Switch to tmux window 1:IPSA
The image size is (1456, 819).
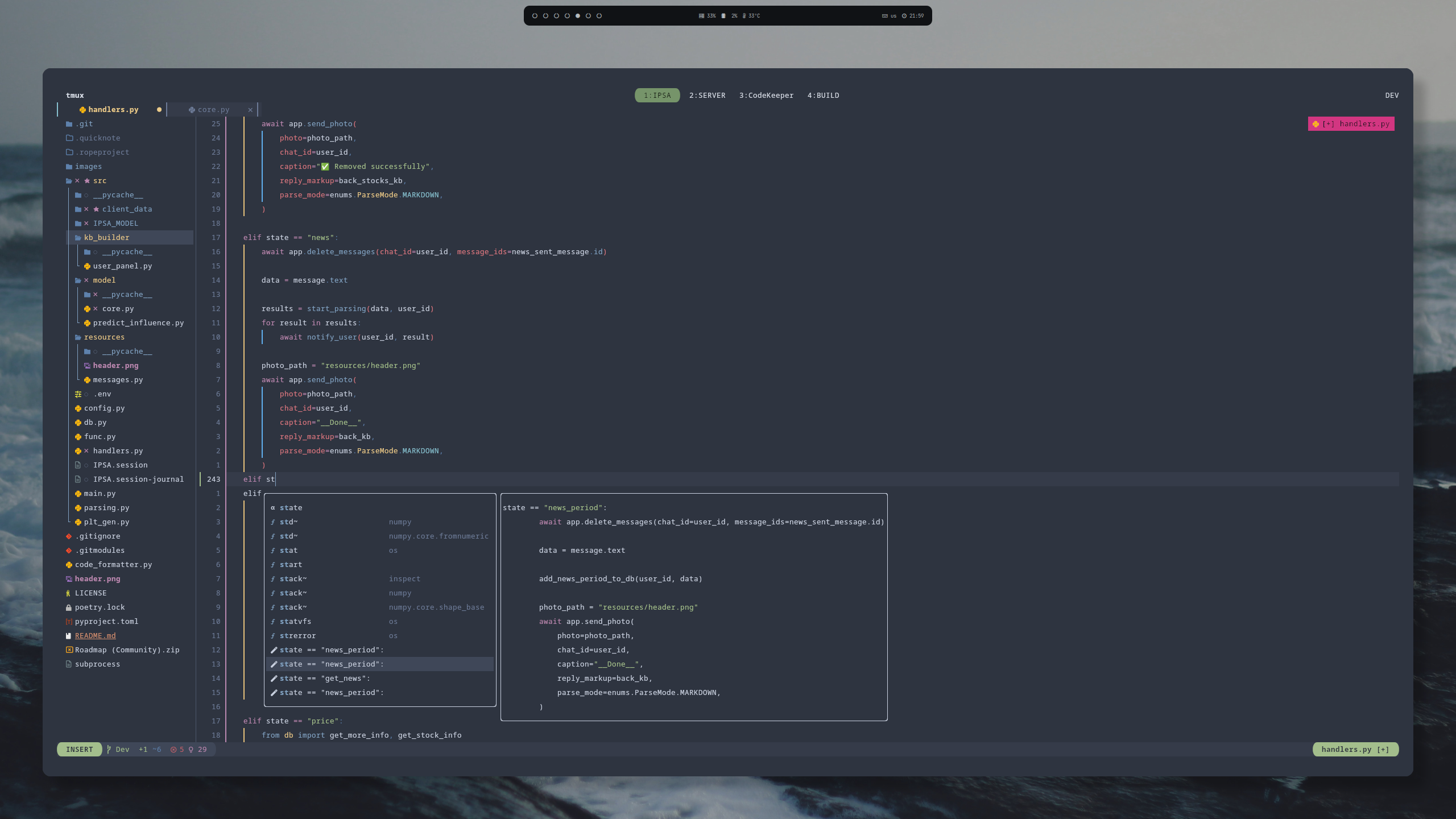click(657, 96)
